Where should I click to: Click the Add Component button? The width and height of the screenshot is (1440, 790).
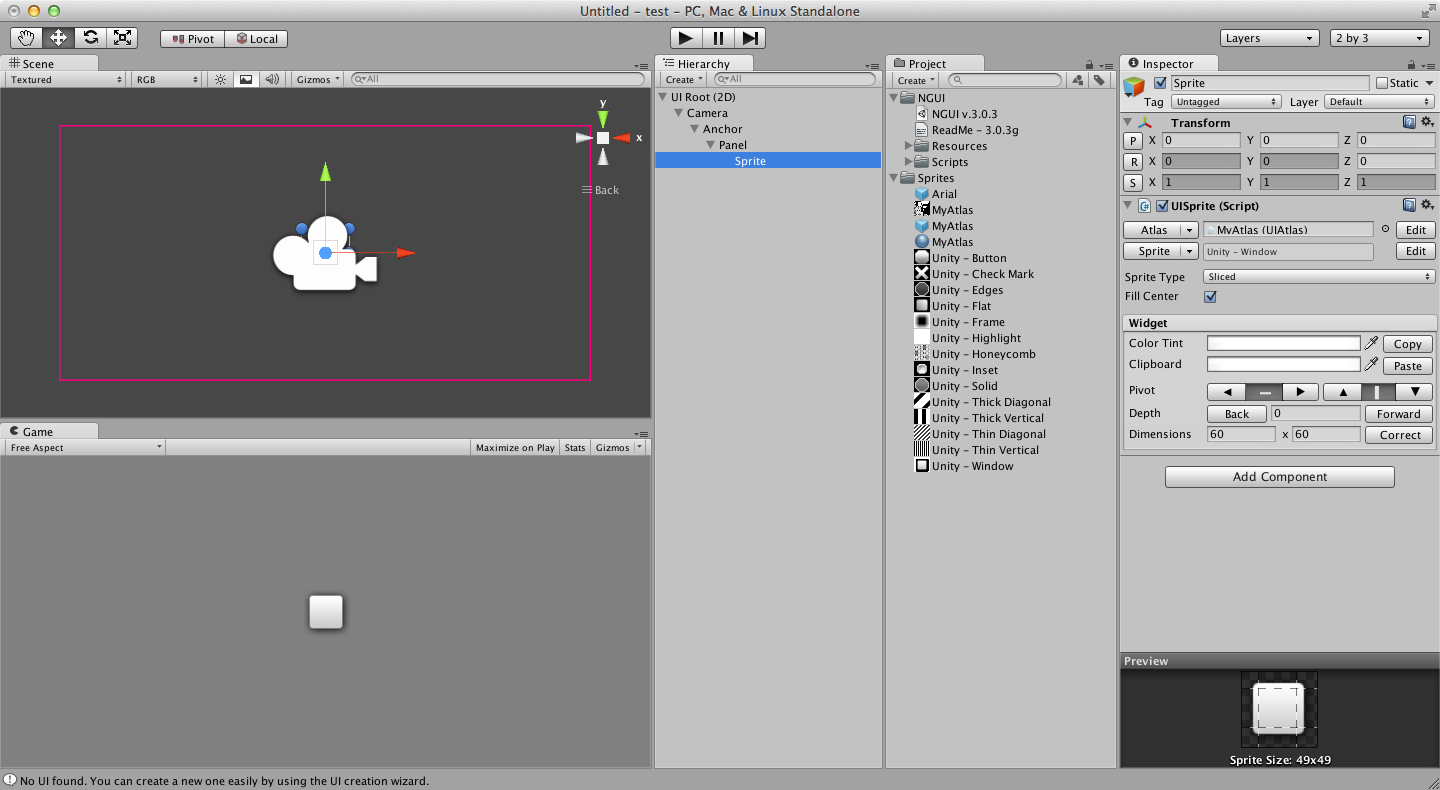point(1279,477)
